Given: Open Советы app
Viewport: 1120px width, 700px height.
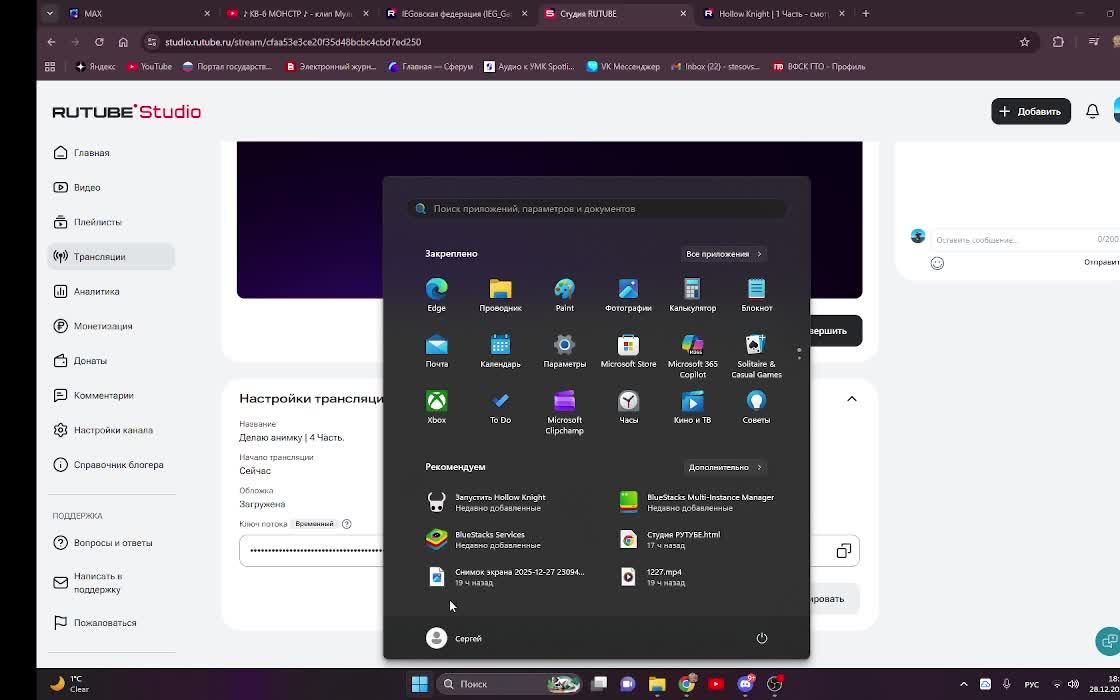Looking at the screenshot, I should 756,407.
